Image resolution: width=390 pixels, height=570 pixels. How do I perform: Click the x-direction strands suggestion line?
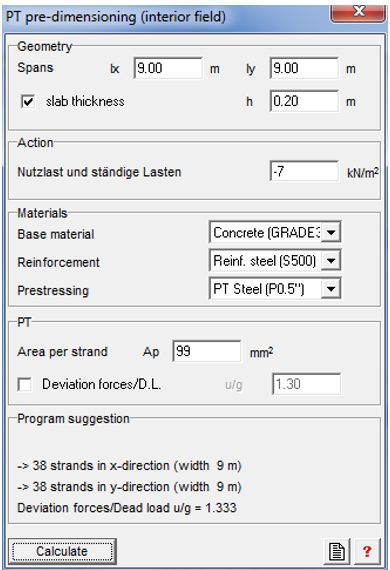click(129, 466)
